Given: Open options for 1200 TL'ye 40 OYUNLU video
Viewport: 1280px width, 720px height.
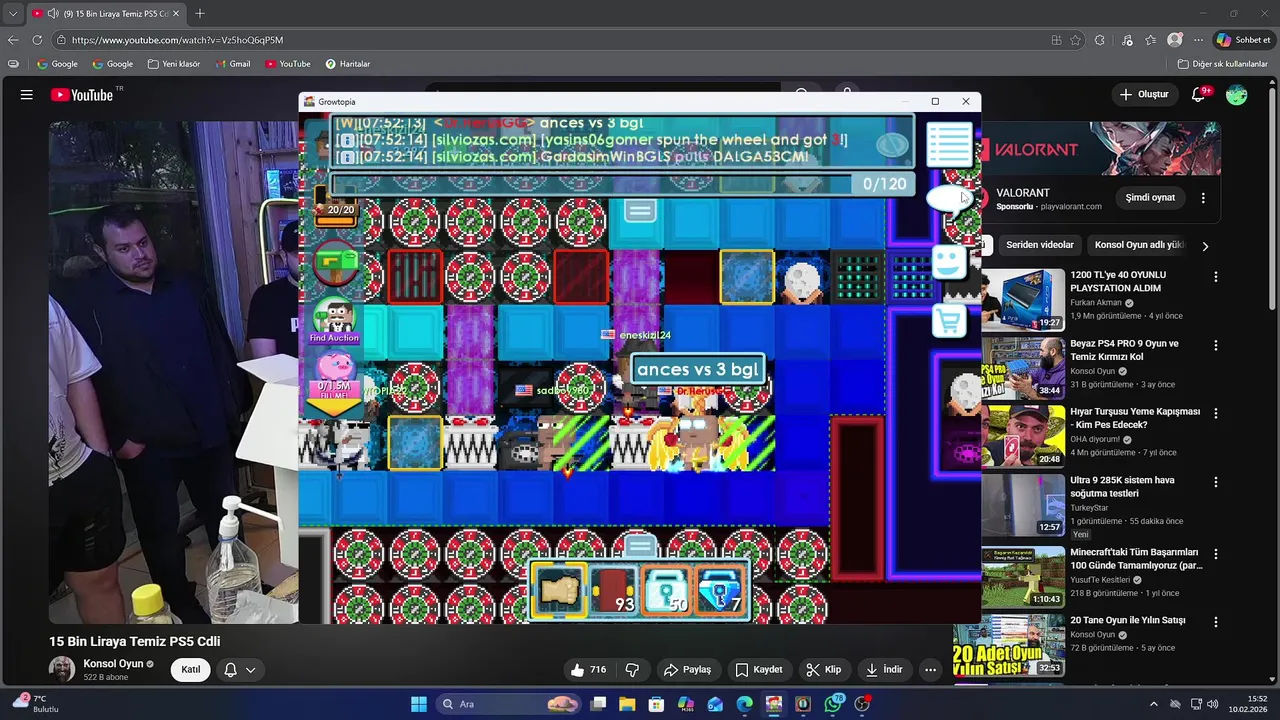Looking at the screenshot, I should click(1216, 277).
